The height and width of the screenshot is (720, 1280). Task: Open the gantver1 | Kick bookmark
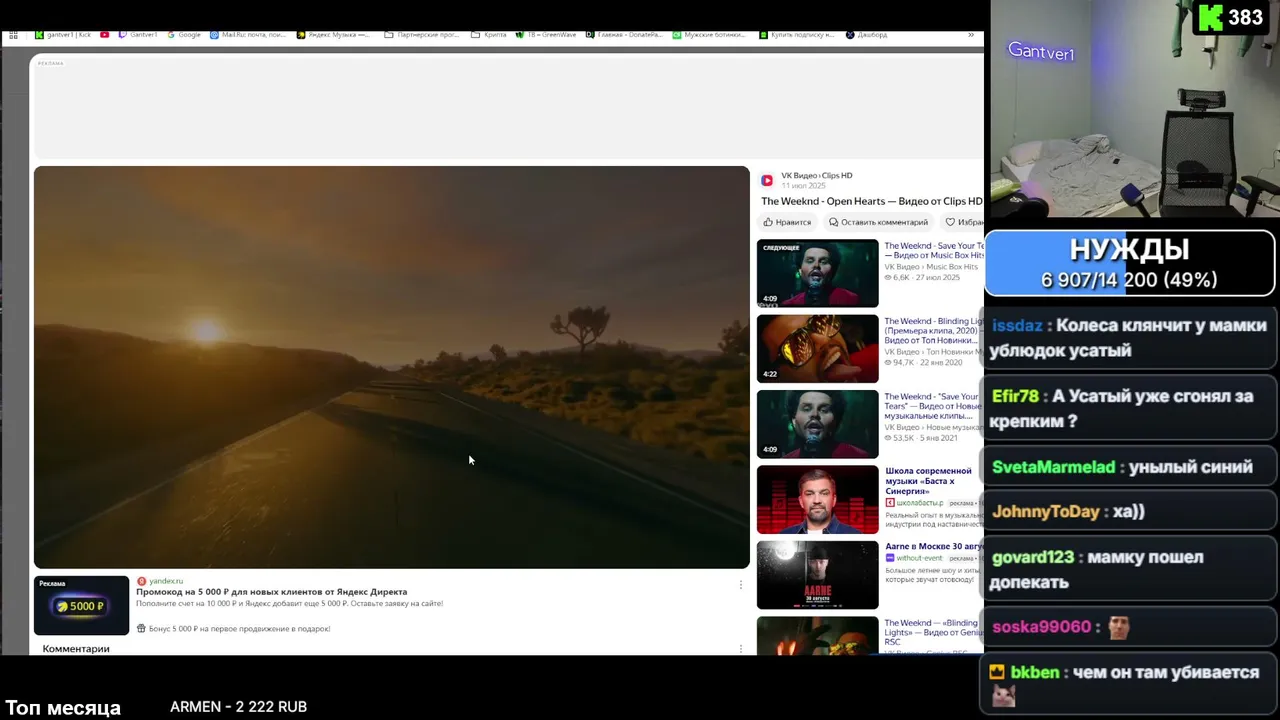[x=63, y=35]
